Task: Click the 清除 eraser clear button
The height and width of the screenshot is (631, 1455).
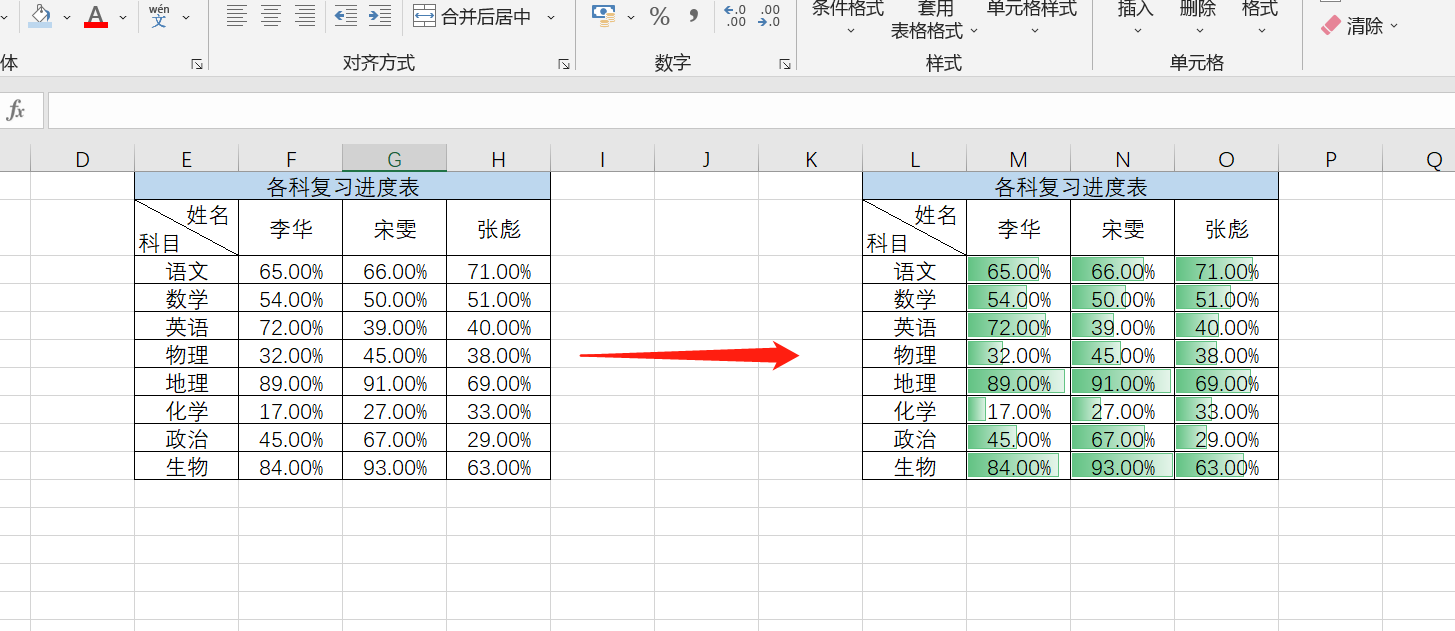Action: pos(1360,26)
